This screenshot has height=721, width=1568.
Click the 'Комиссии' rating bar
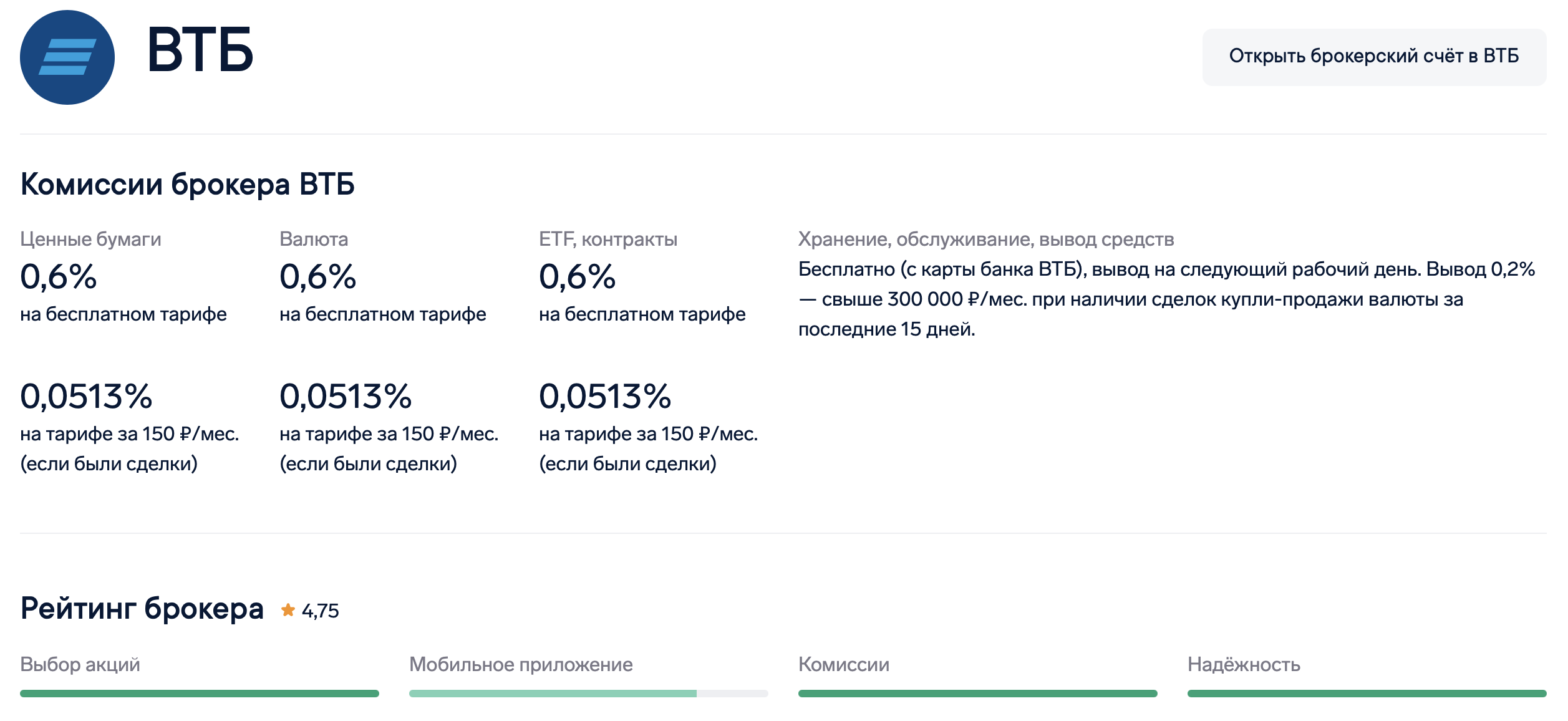click(x=978, y=694)
